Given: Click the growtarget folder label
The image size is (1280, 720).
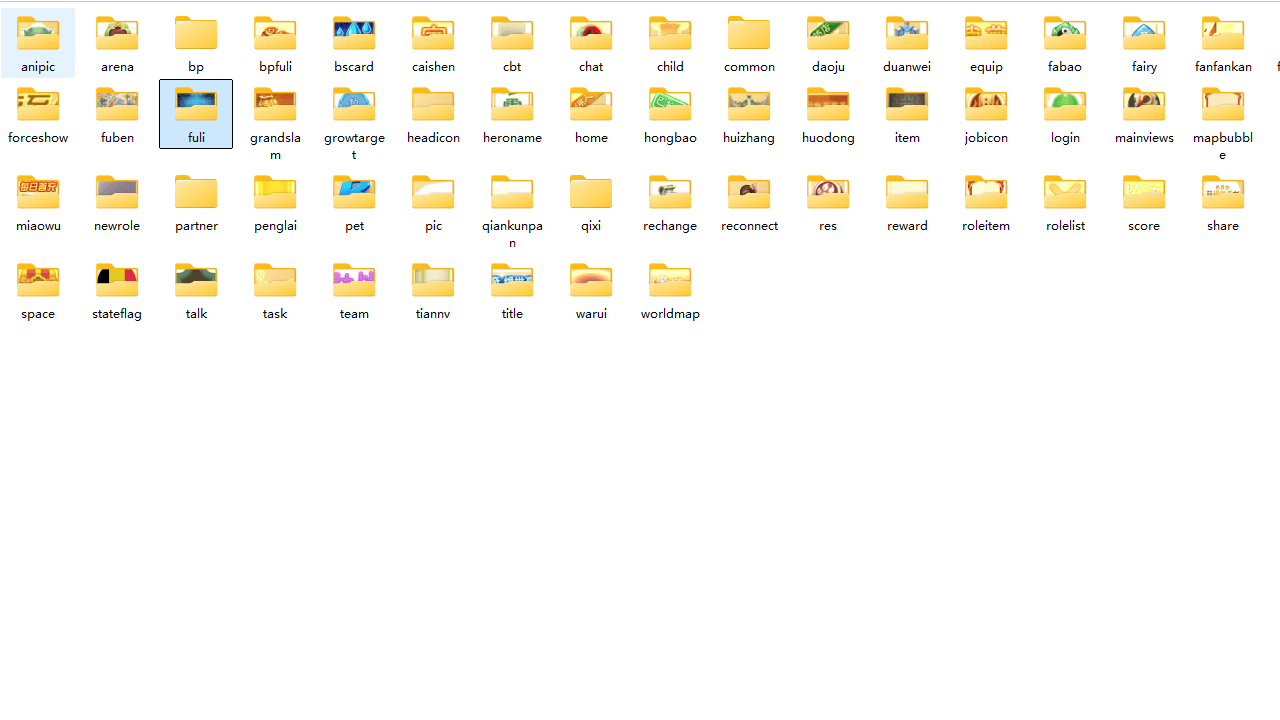Looking at the screenshot, I should coord(354,146).
